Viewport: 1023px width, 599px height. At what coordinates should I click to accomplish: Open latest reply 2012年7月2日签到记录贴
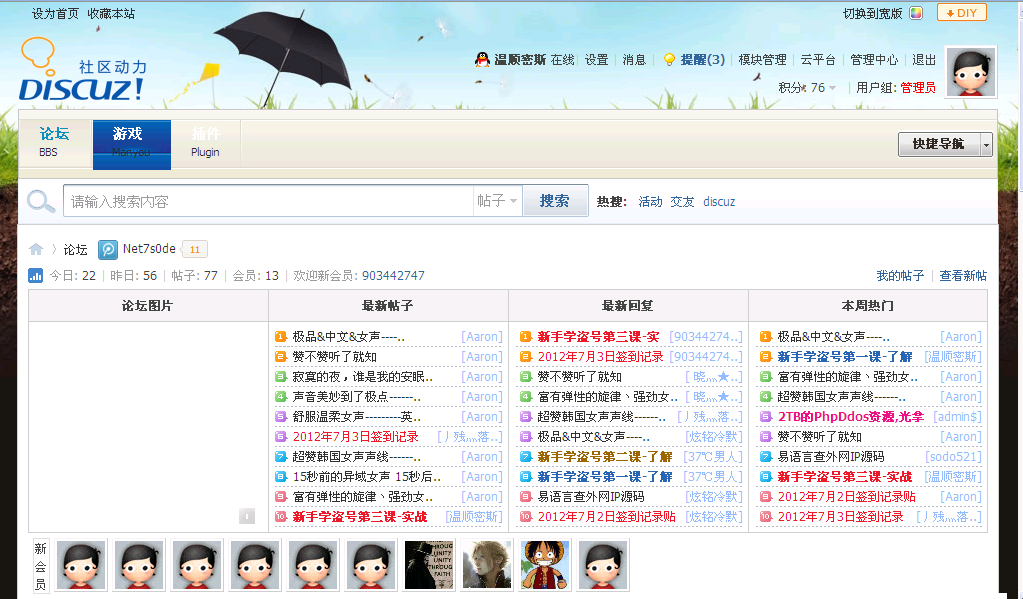(x=606, y=517)
